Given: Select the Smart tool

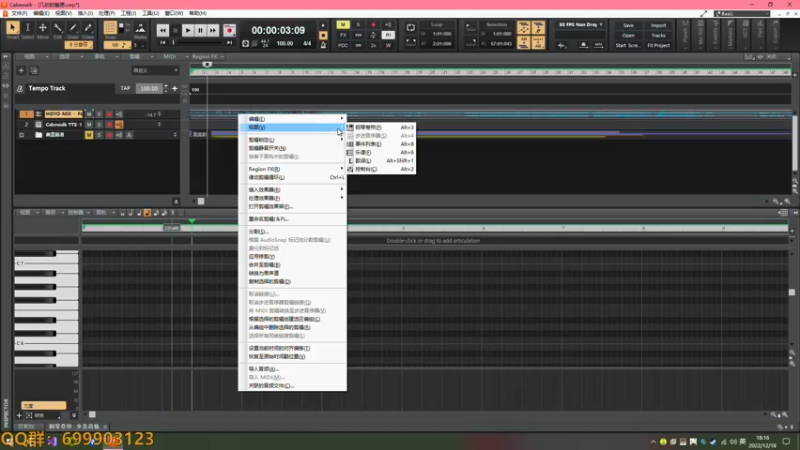Looking at the screenshot, I should 13,29.
